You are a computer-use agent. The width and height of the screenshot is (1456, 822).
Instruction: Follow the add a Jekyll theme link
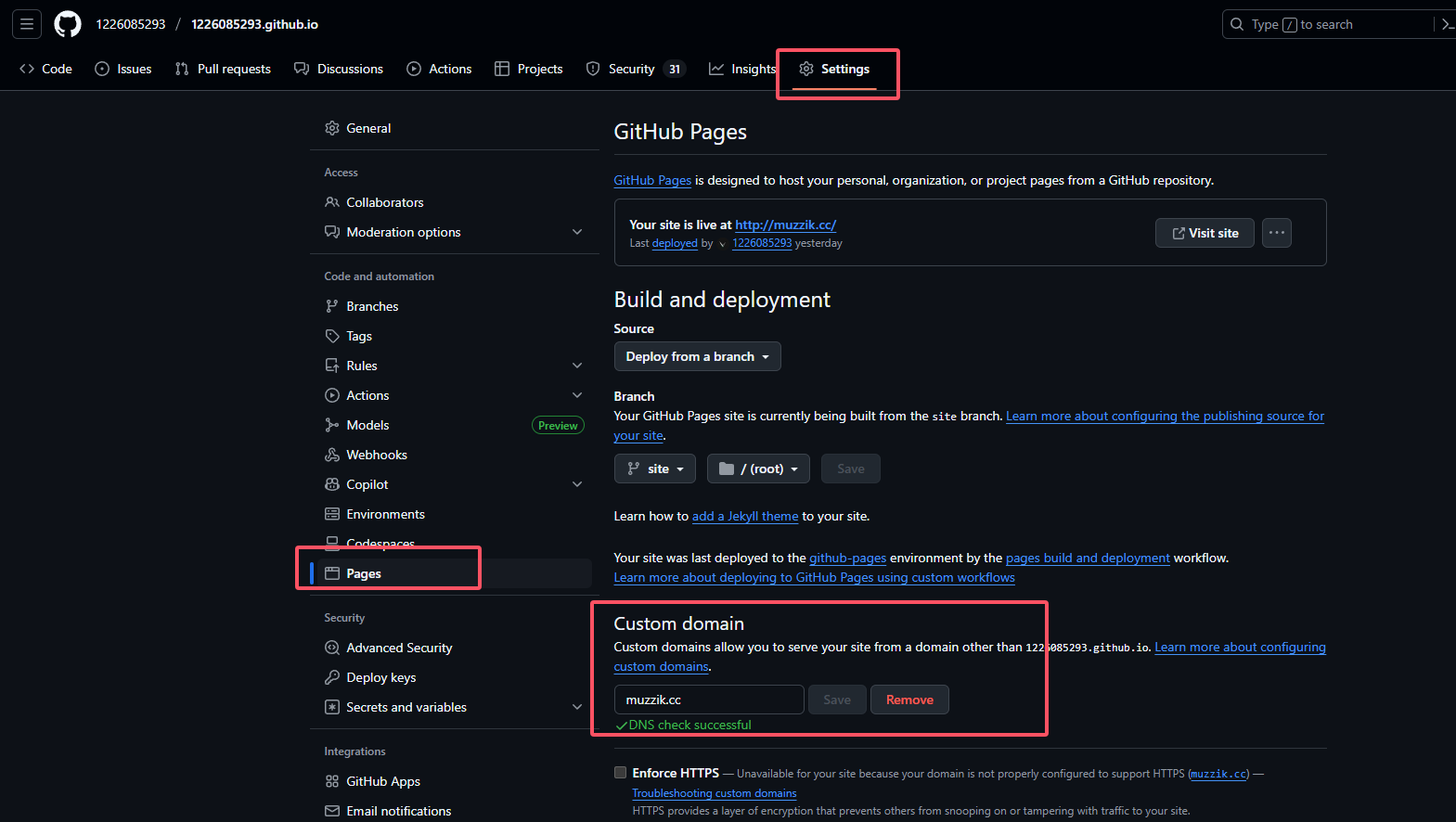tap(745, 516)
